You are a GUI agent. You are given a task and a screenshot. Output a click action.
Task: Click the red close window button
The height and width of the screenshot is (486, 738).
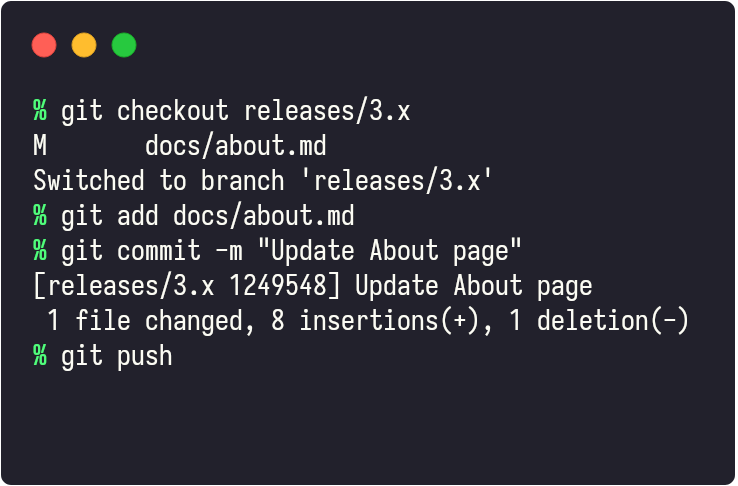[44, 45]
